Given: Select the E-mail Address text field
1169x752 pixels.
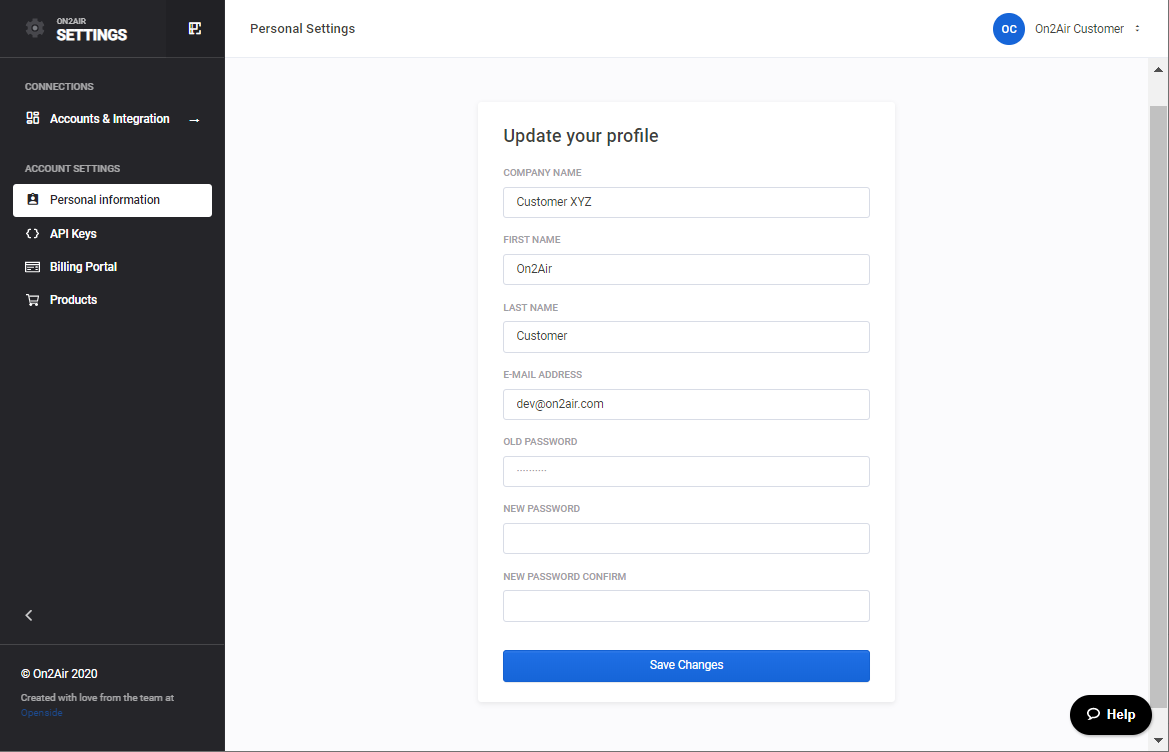Looking at the screenshot, I should (x=686, y=404).
